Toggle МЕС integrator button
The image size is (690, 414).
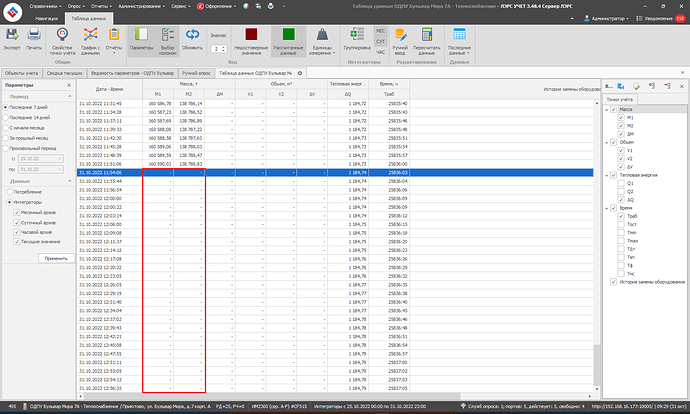tap(380, 31)
